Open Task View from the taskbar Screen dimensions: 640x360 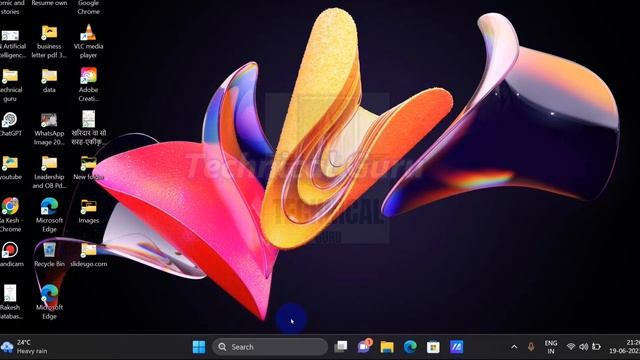click(x=340, y=347)
